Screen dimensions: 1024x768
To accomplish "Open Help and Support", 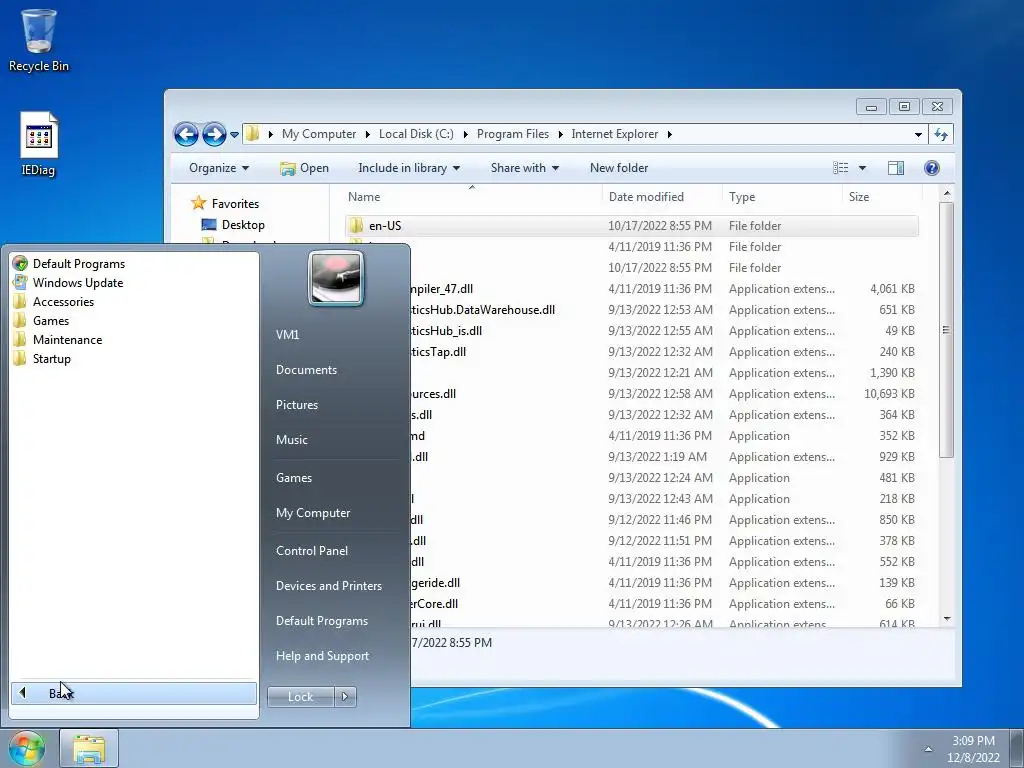I will click(x=322, y=656).
